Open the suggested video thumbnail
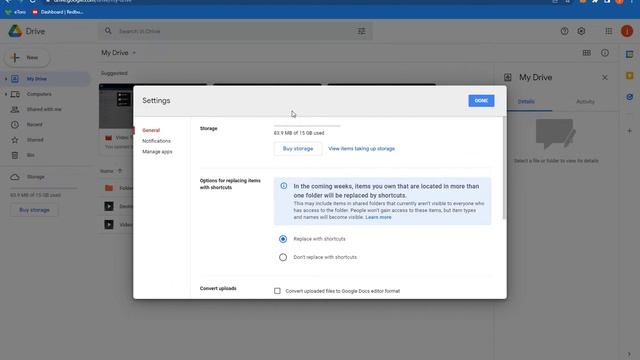 coord(116,107)
